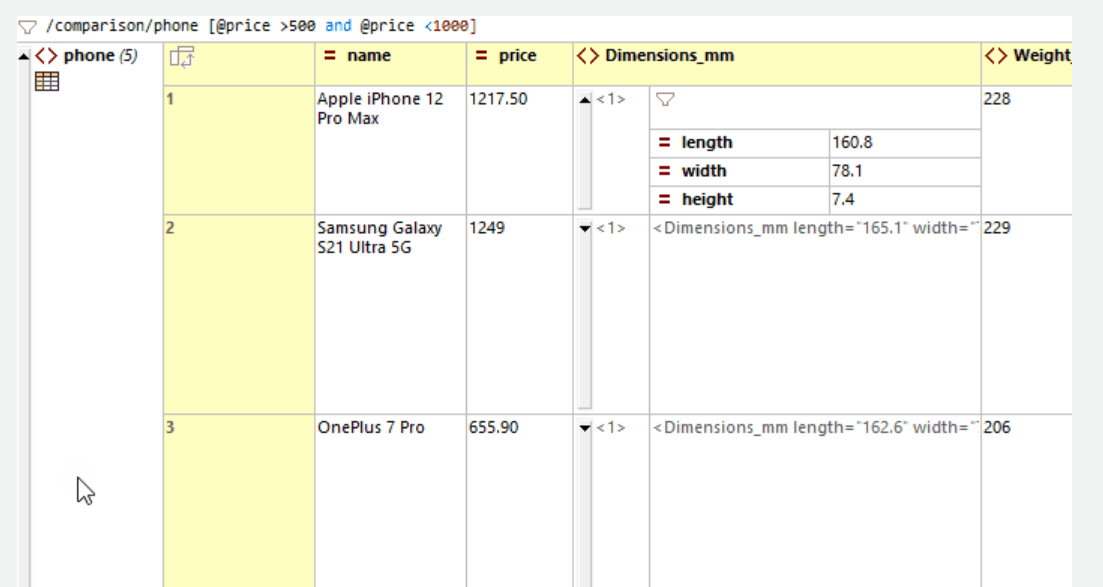Click price cell 1217.50
Image resolution: width=1103 pixels, height=587 pixels.
pyautogui.click(x=519, y=151)
